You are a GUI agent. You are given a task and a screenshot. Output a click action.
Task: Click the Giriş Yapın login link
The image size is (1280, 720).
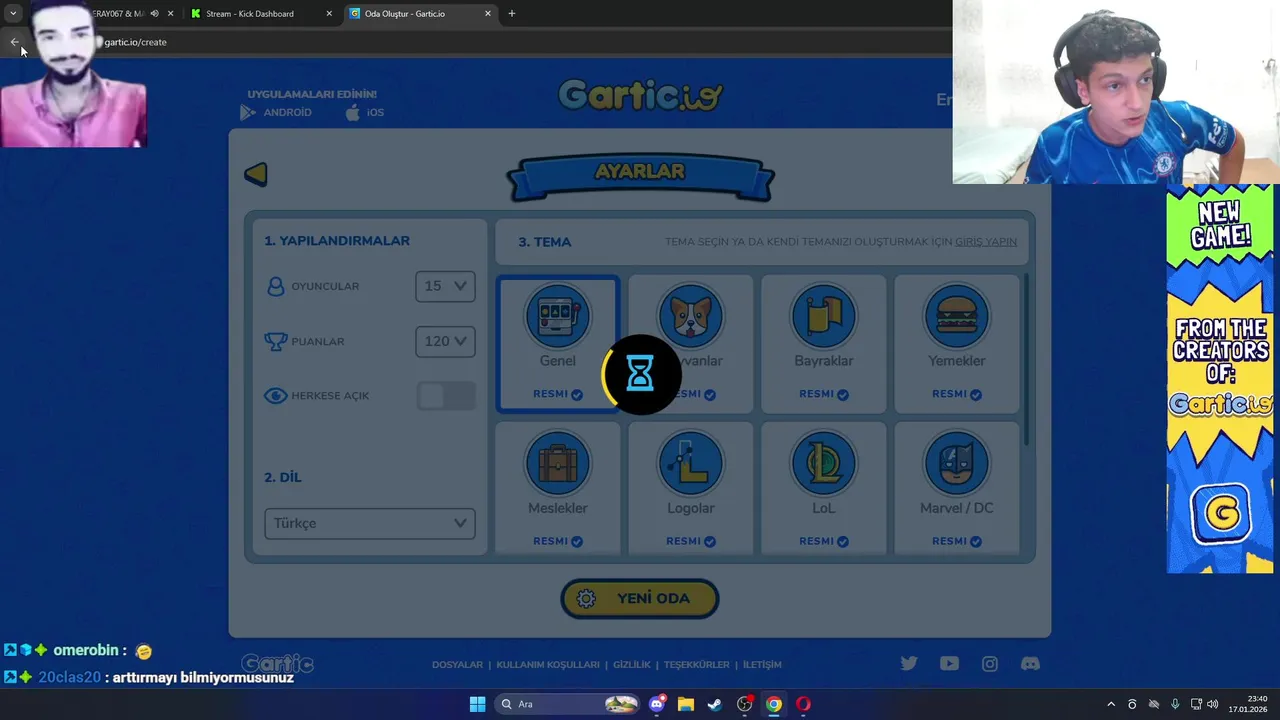pos(986,242)
